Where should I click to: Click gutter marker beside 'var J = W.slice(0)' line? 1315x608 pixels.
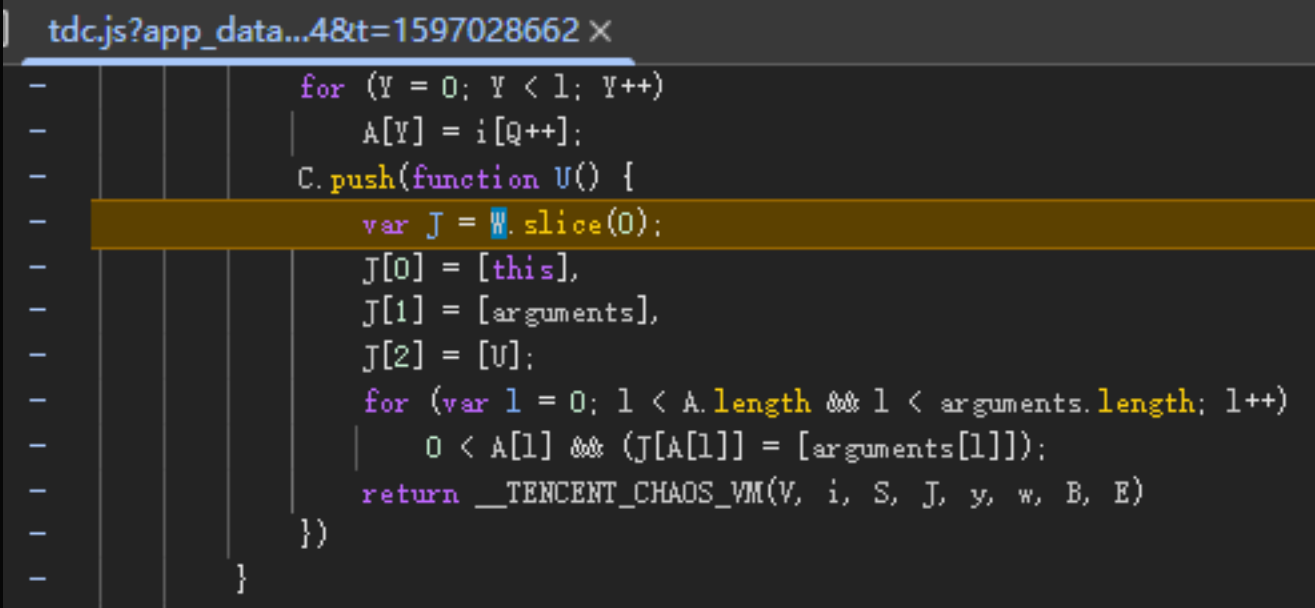point(38,223)
